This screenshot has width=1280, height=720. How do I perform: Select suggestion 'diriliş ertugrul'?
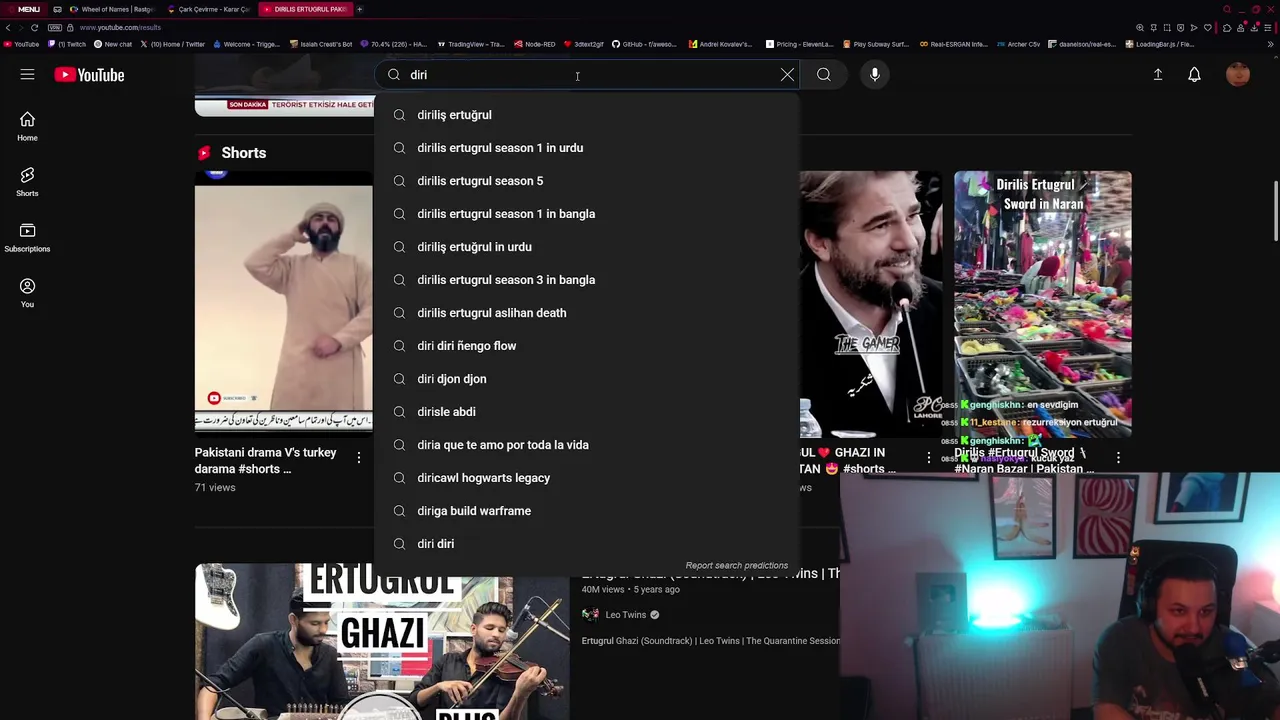(x=587, y=115)
